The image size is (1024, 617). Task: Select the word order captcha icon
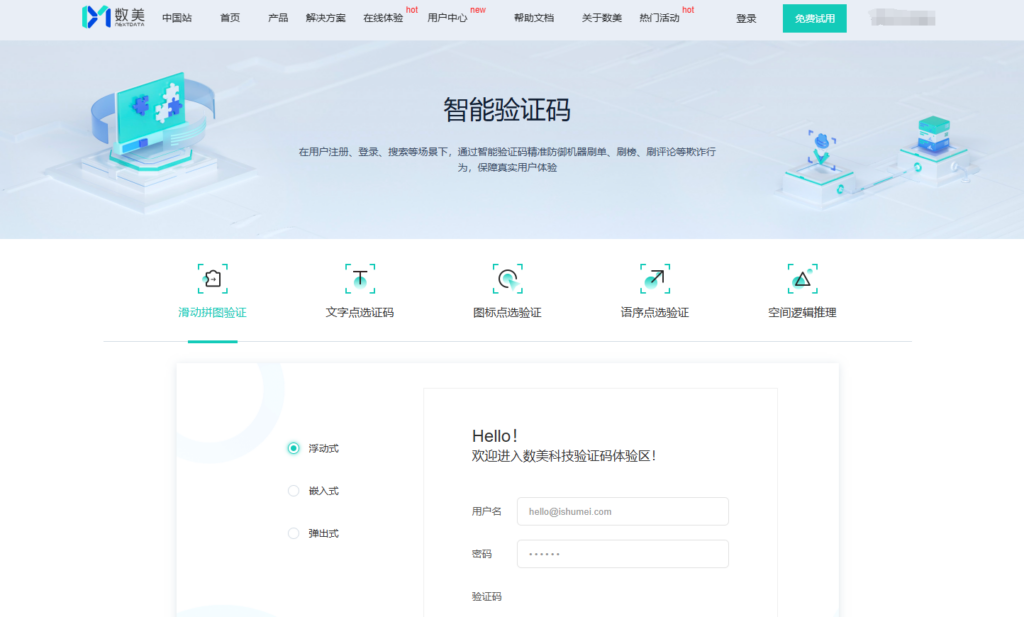coord(654,278)
